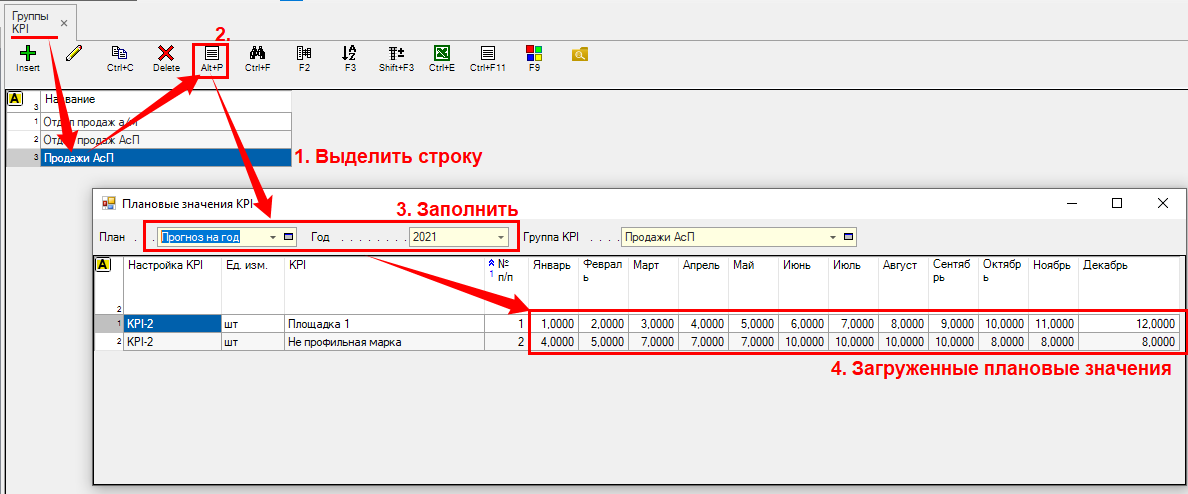Image resolution: width=1188 pixels, height=494 pixels.
Task: Click the Ctrl+F binoculars search icon
Action: point(257,52)
